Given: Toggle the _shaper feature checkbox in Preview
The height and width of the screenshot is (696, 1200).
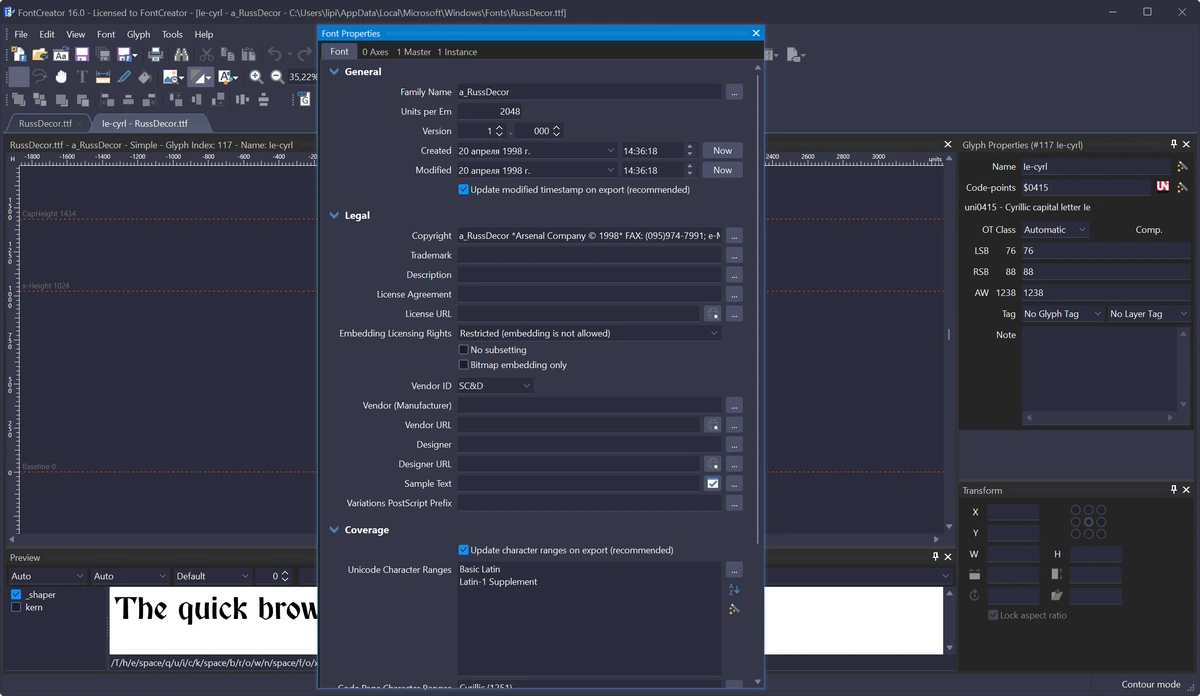Looking at the screenshot, I should pyautogui.click(x=16, y=594).
